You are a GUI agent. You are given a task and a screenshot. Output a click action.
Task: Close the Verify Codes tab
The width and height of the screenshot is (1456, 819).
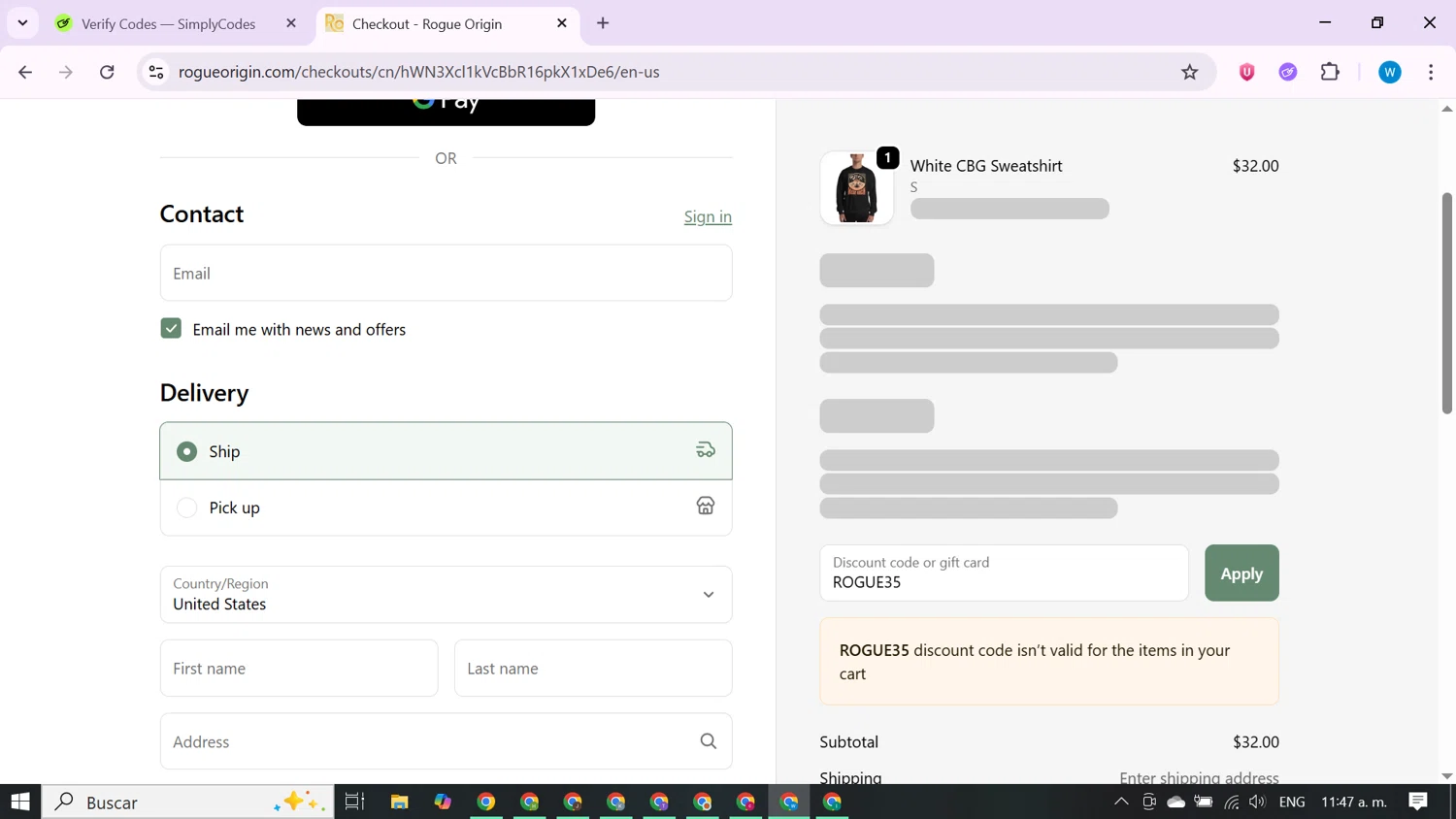tap(291, 23)
